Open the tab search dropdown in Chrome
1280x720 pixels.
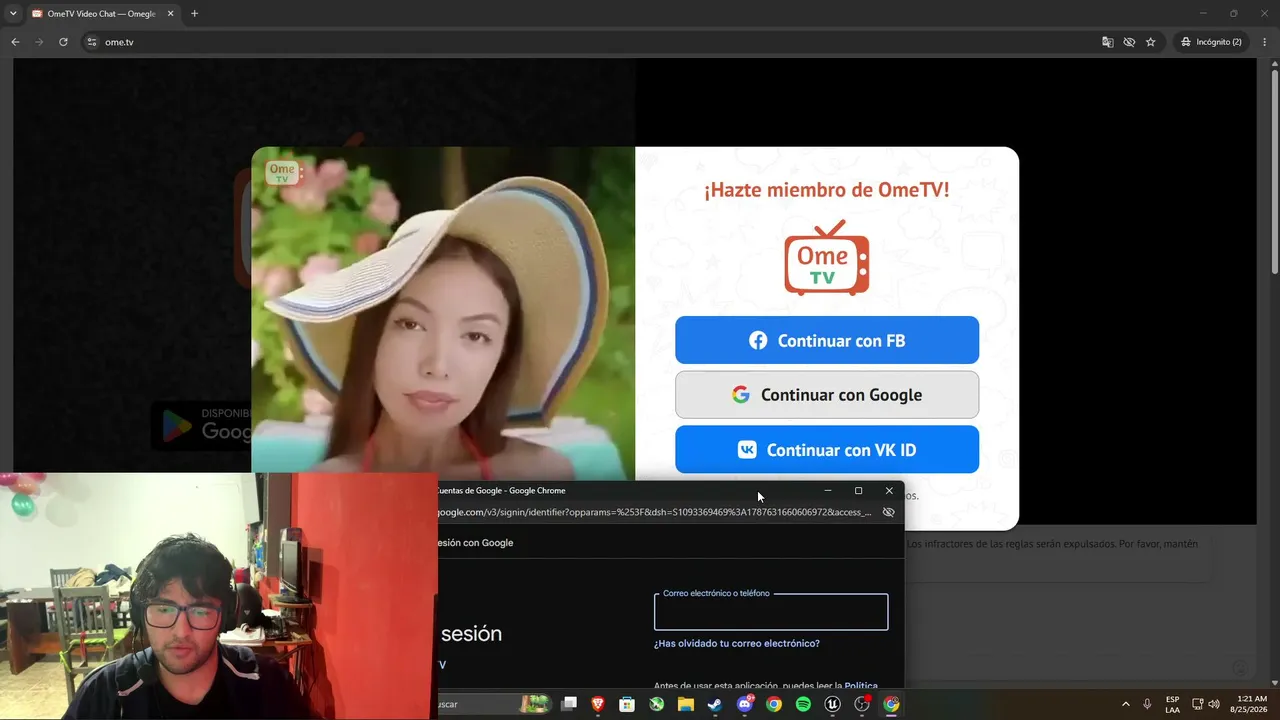pyautogui.click(x=13, y=14)
